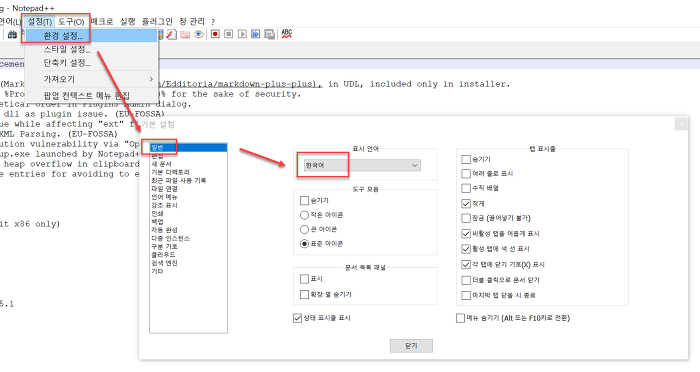Choose 환경 설정... from the dropdown menu

91,36
